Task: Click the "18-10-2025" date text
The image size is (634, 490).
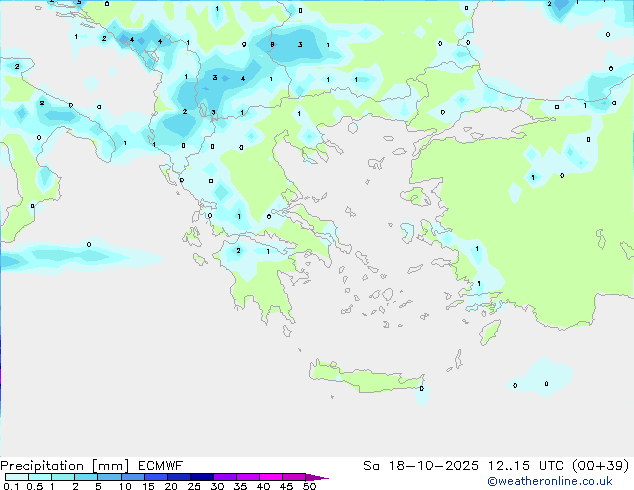Action: [433, 466]
